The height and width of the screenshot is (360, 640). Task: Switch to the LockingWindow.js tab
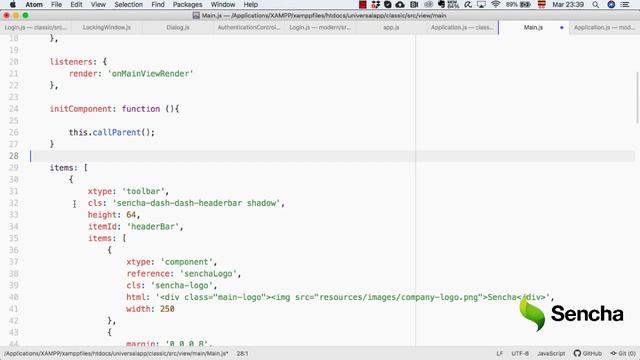pos(107,27)
